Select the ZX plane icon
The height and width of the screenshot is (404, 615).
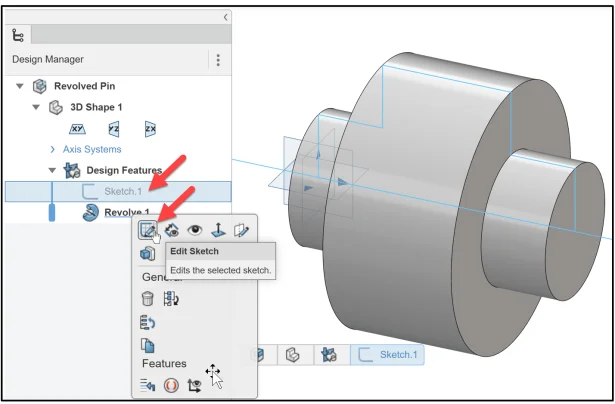pos(150,128)
